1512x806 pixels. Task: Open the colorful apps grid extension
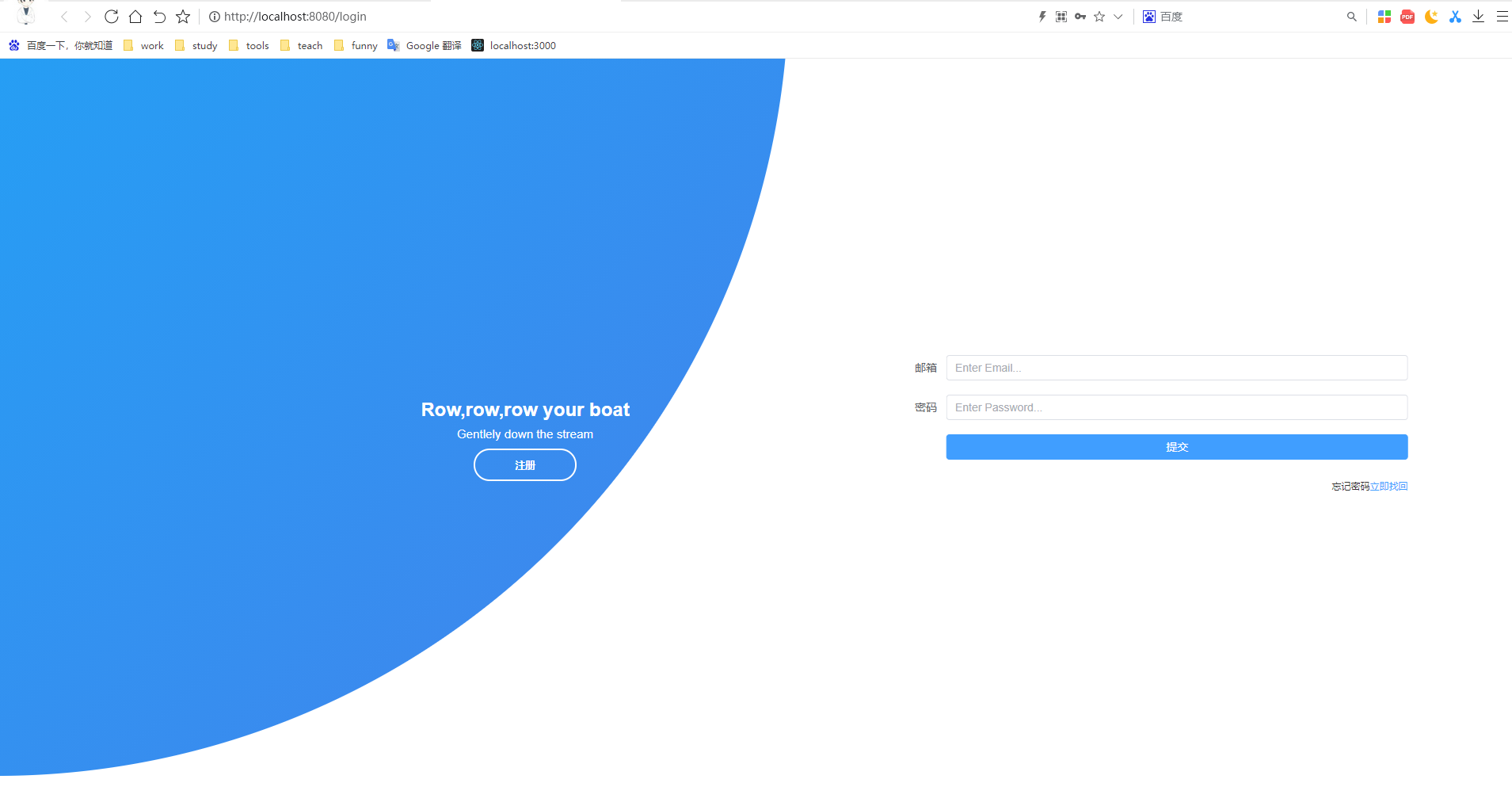tap(1384, 17)
